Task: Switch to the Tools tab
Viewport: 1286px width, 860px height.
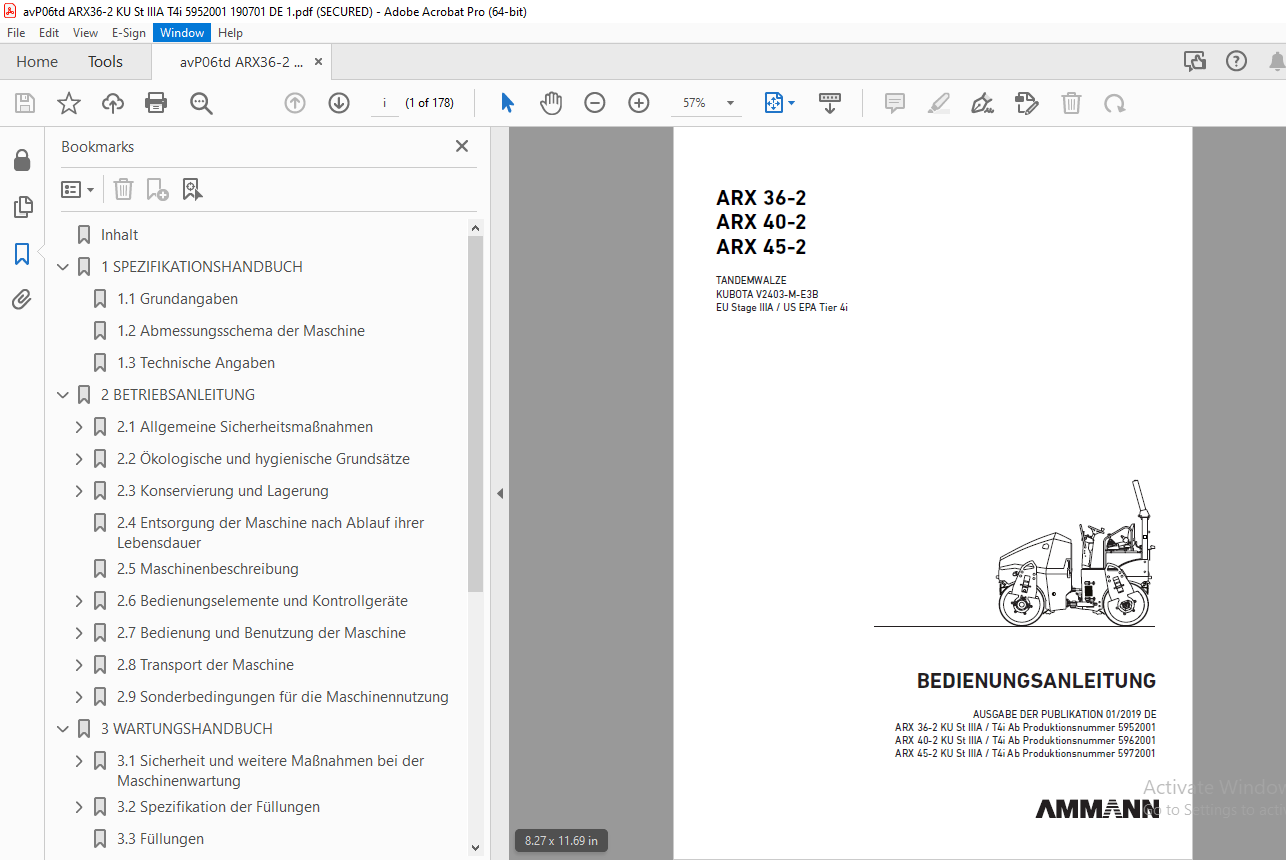Action: tap(105, 62)
